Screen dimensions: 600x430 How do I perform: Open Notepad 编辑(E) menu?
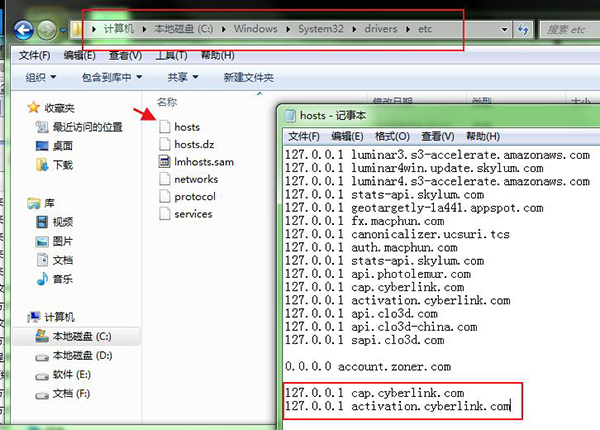point(347,137)
